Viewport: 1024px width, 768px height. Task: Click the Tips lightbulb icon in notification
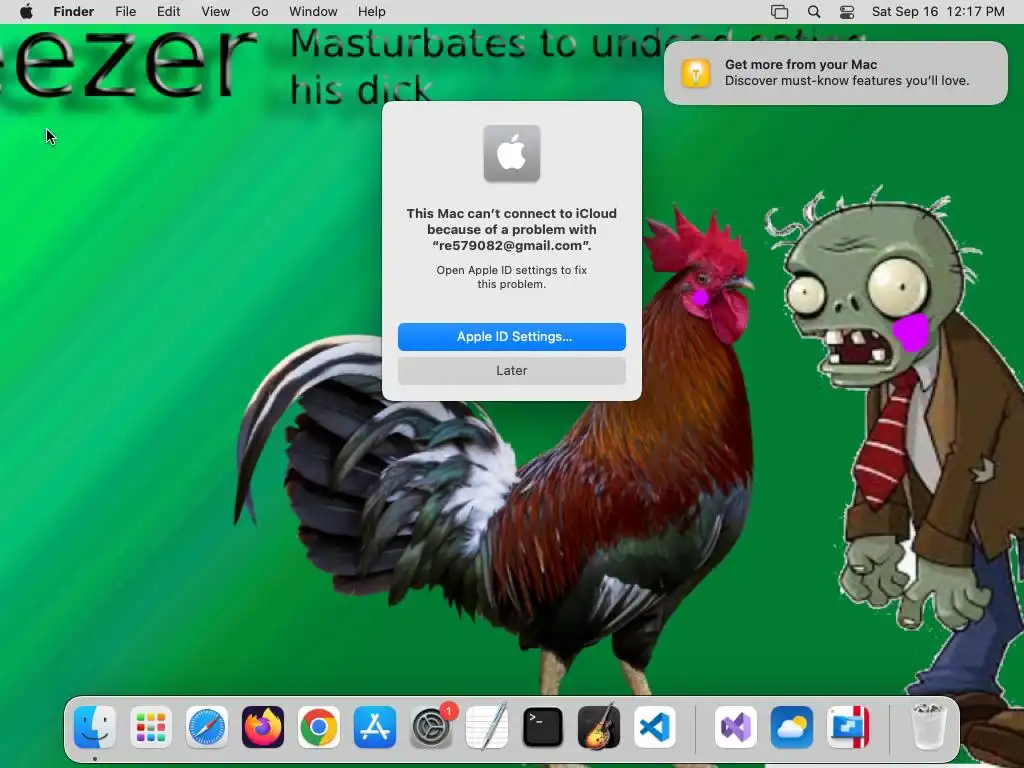(x=696, y=72)
